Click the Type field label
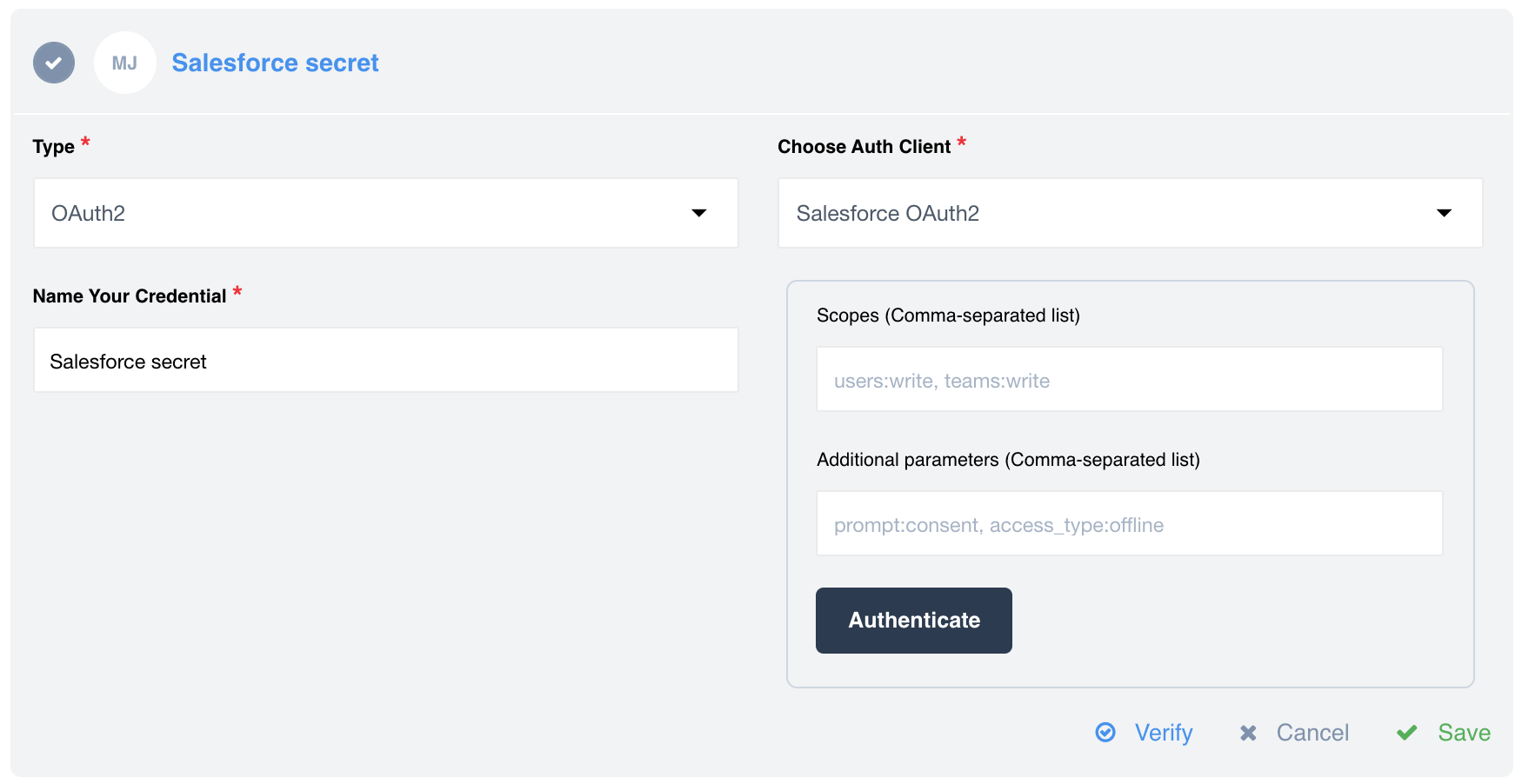The height and width of the screenshot is (784, 1522). tap(54, 147)
